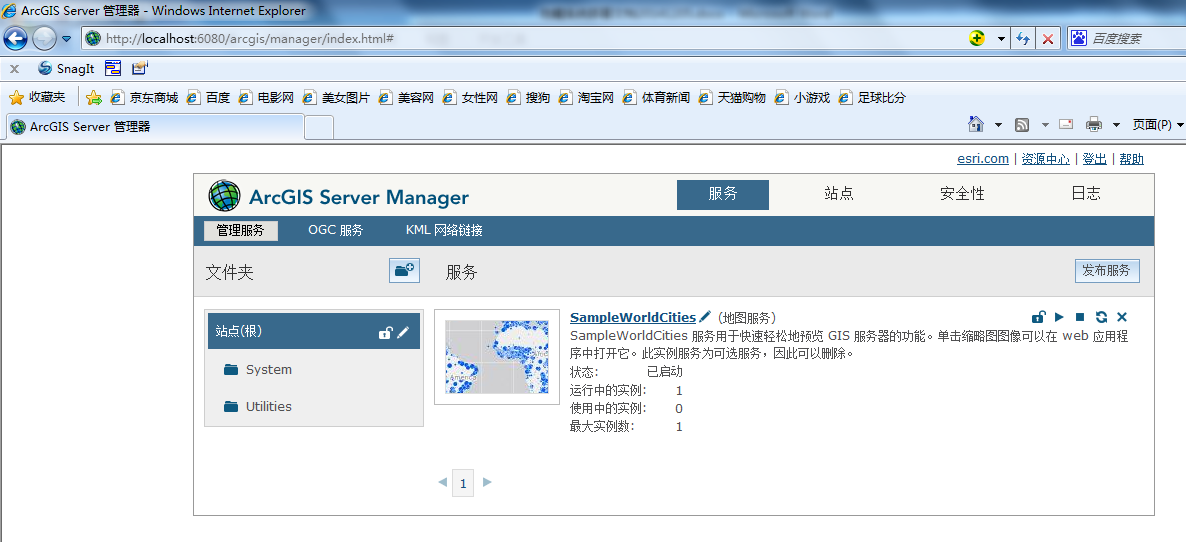Click the Baidu paw search provider icon
Viewport: 1186px width, 542px height.
tap(1079, 39)
